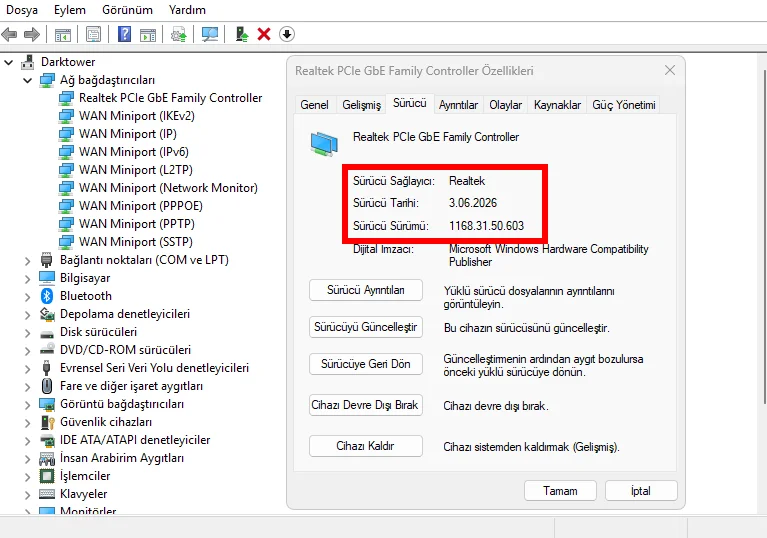This screenshot has height=538, width=767.
Task: Select Realtek PCIe GbE Family Controller in tree
Action: pyautogui.click(x=170, y=98)
